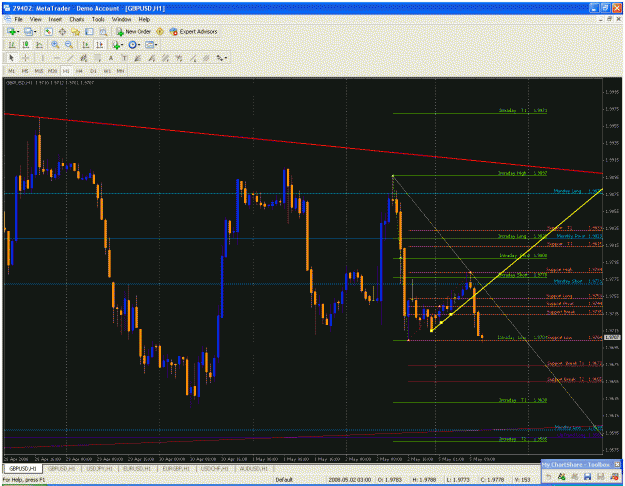This screenshot has height=486, width=625.
Task: Open the Tools menu
Action: 98,19
